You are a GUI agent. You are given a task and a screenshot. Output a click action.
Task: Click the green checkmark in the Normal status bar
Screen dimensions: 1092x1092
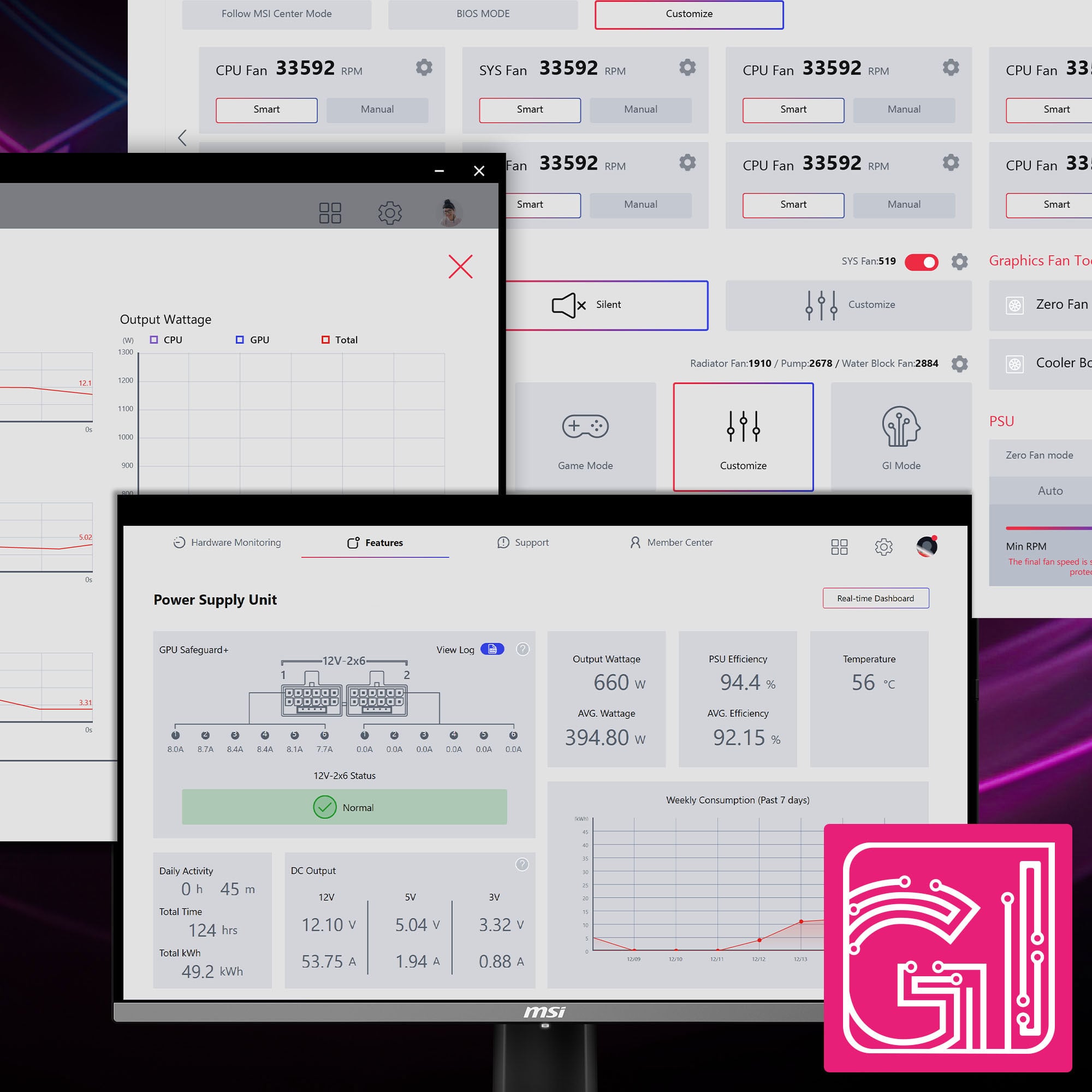pos(325,807)
